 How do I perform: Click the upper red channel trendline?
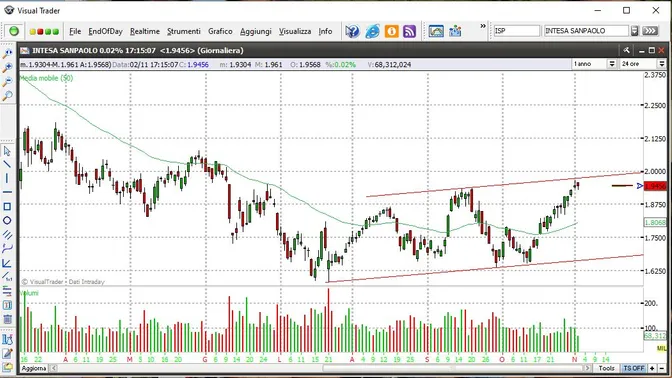point(505,184)
